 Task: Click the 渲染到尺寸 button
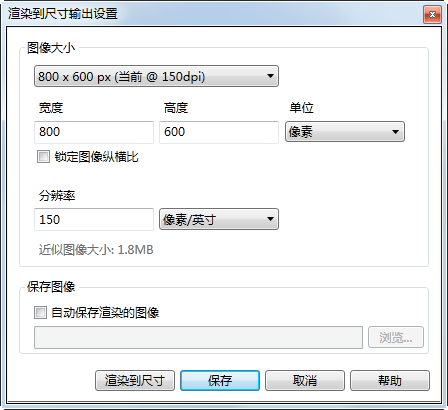135,380
